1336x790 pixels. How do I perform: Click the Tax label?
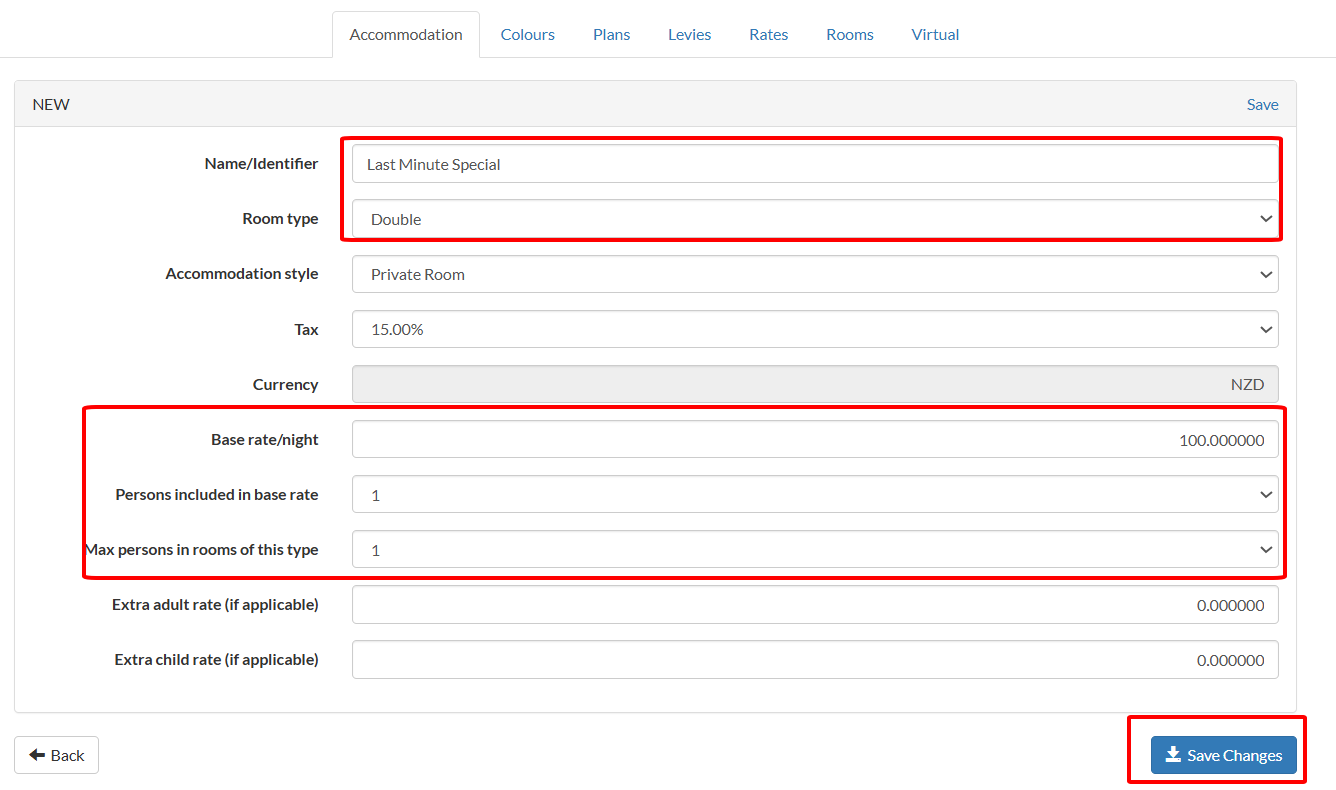307,329
